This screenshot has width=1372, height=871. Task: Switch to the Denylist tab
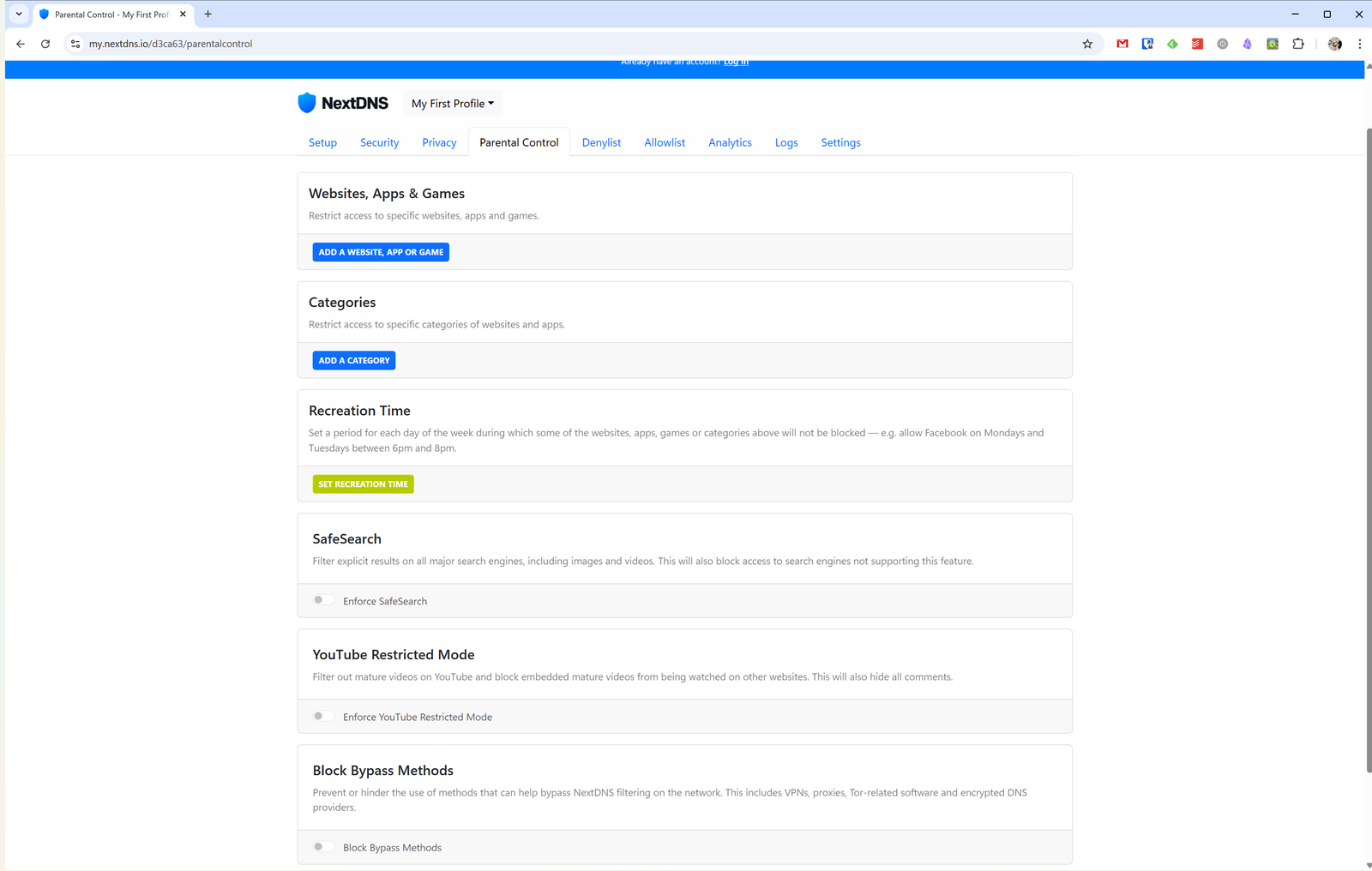[x=601, y=142]
